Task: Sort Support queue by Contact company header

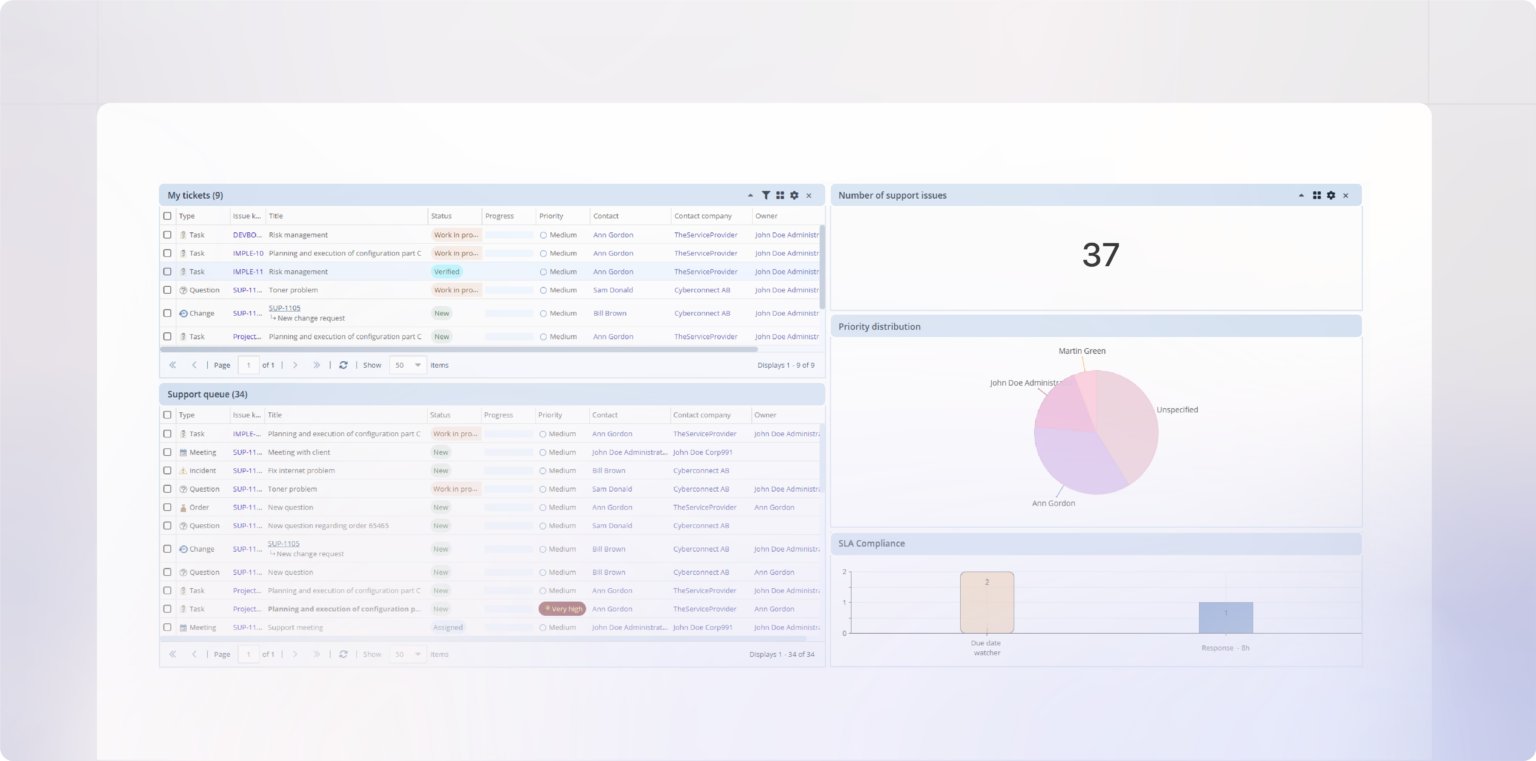Action: [702, 415]
